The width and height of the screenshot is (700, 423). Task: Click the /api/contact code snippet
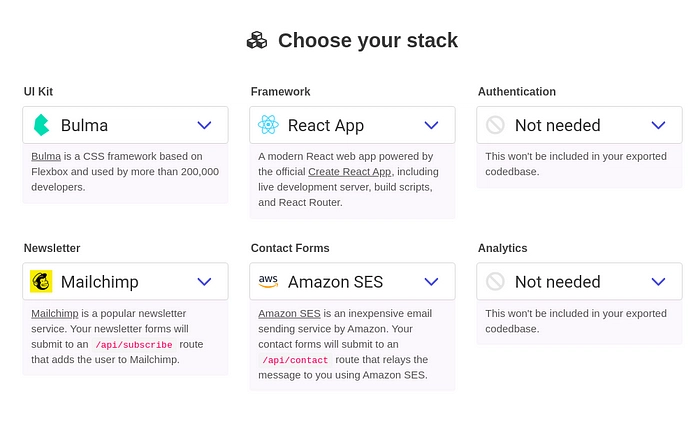pyautogui.click(x=295, y=360)
